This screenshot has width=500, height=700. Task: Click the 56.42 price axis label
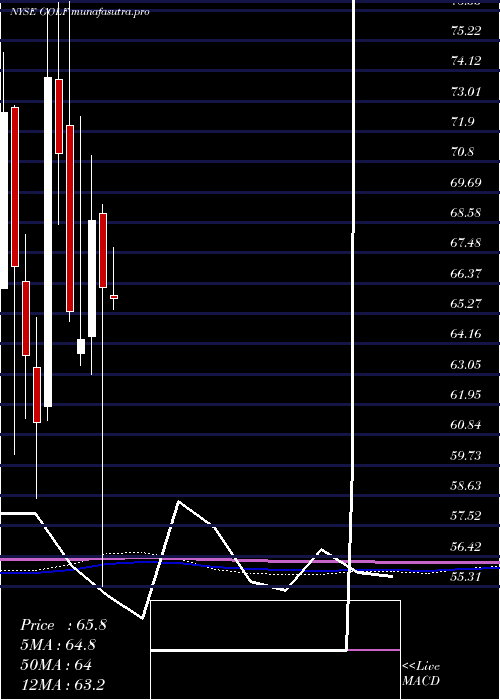466,547
